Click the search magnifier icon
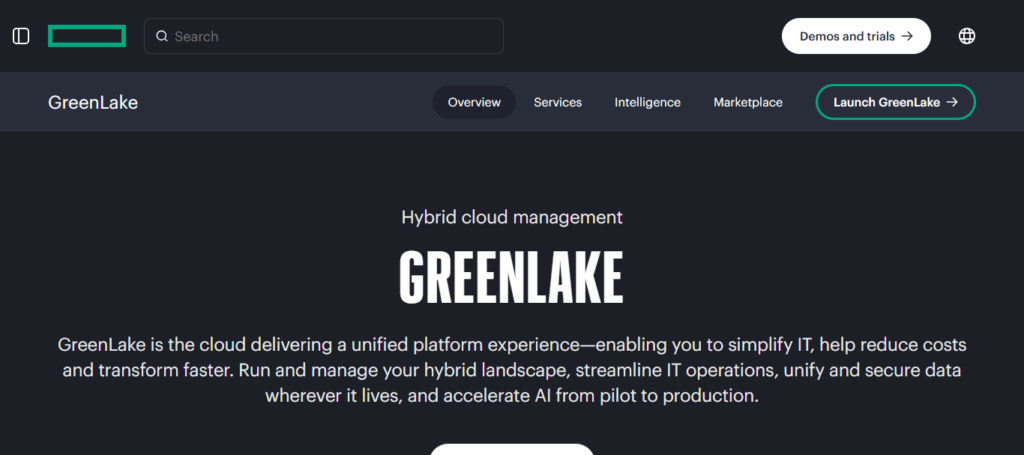Screen dimensions: 1024x455 click(x=161, y=36)
